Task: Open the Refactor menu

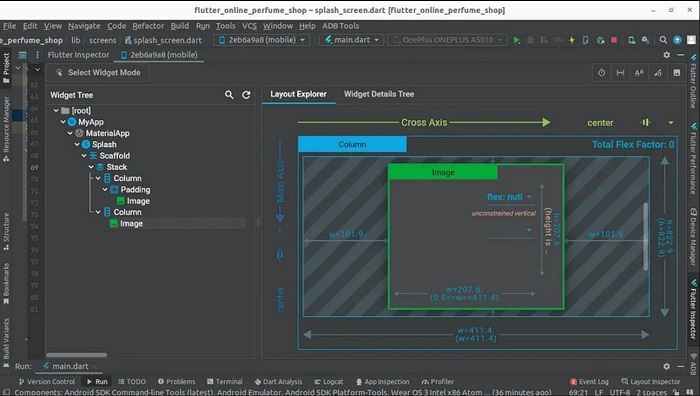Action: pos(148,26)
